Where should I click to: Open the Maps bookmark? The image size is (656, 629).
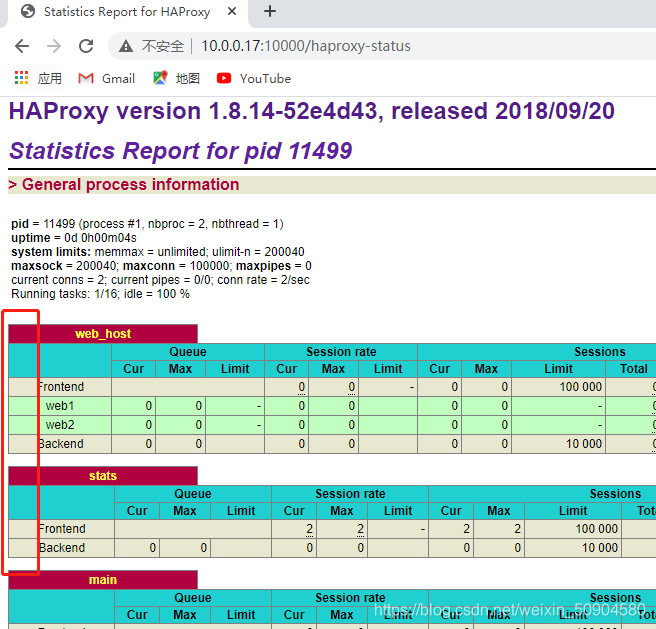tap(176, 78)
